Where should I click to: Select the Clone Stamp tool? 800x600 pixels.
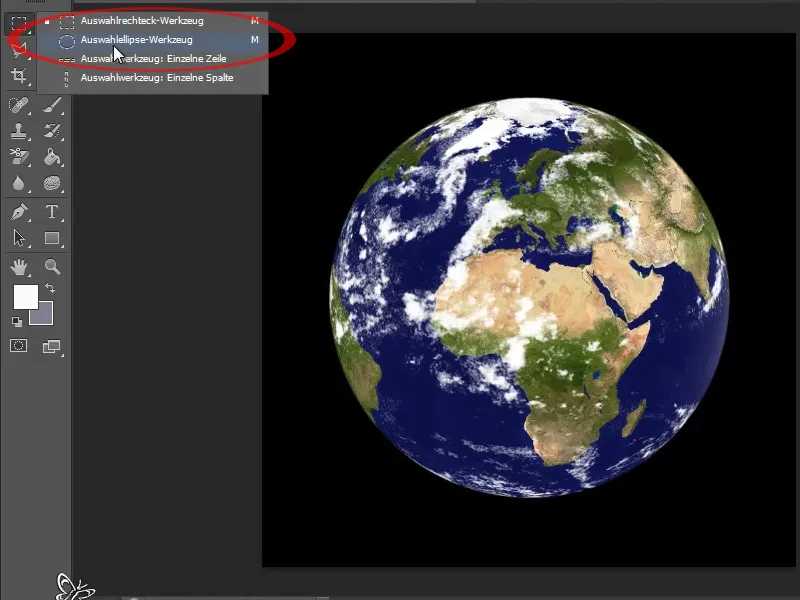tap(19, 131)
